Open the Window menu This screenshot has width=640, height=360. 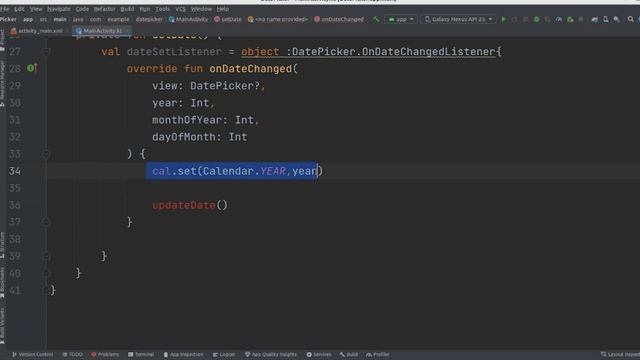201,9
